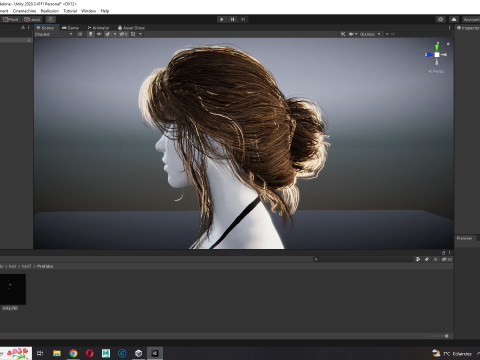
Task: Click the Pause button in the toolbar
Action: click(x=232, y=19)
